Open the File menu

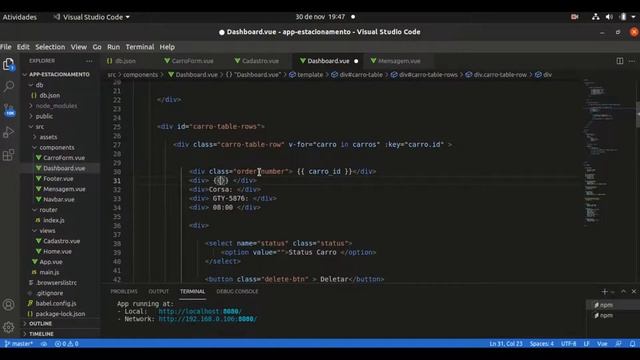(6, 47)
